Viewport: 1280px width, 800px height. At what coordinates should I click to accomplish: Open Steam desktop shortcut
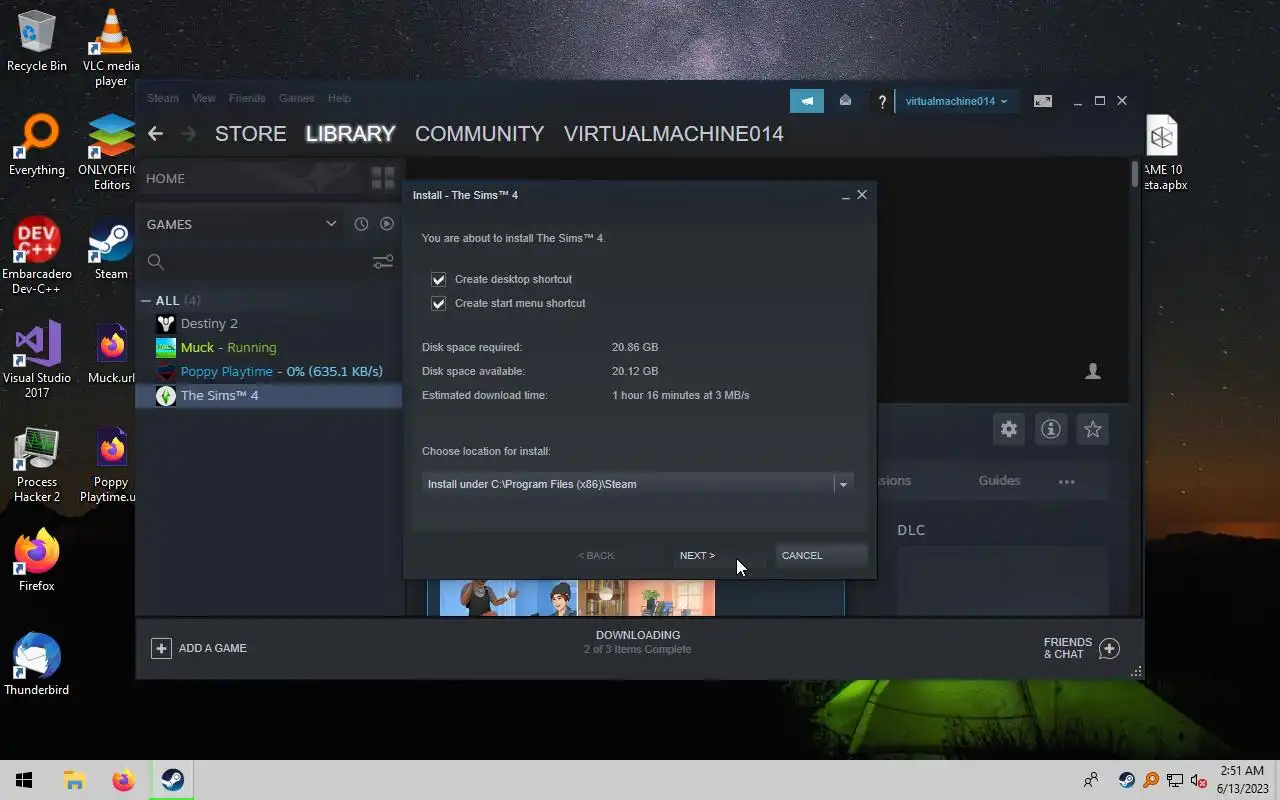(x=111, y=248)
